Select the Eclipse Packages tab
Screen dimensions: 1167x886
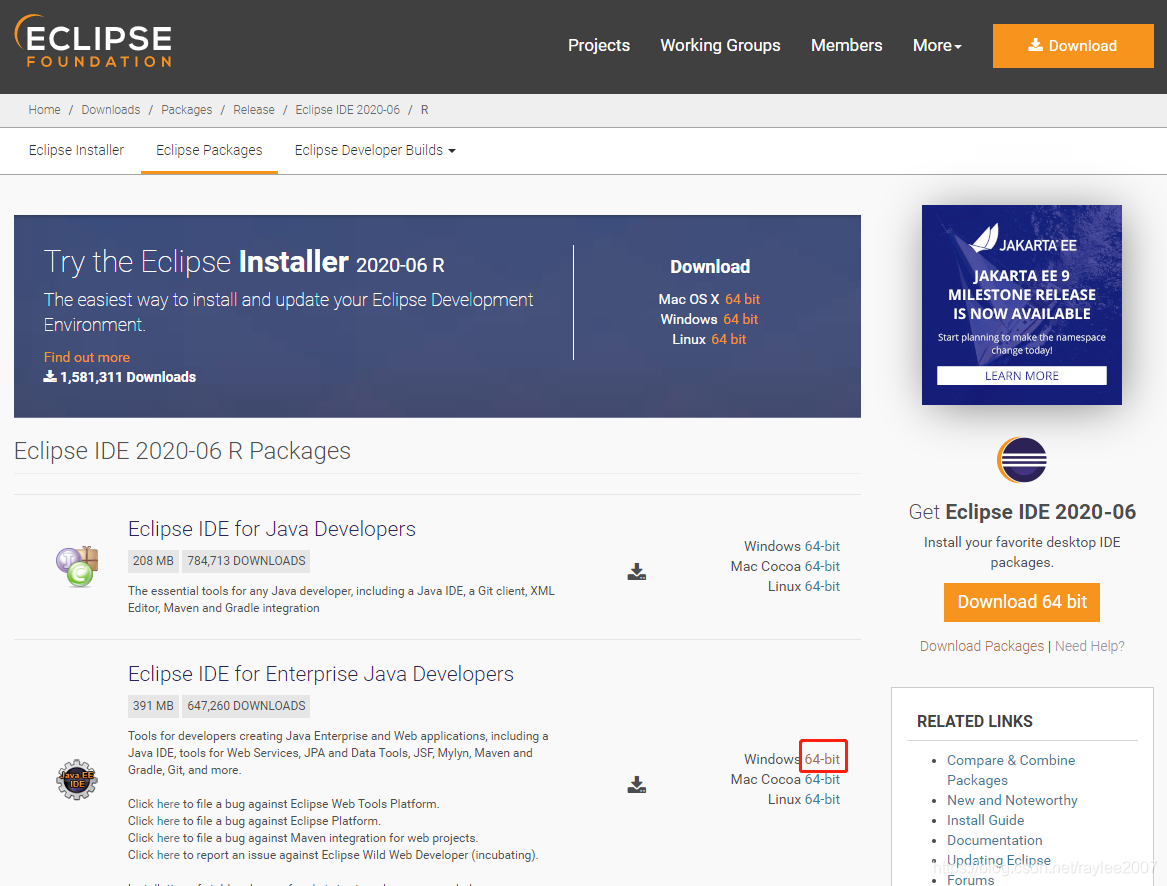coord(209,150)
